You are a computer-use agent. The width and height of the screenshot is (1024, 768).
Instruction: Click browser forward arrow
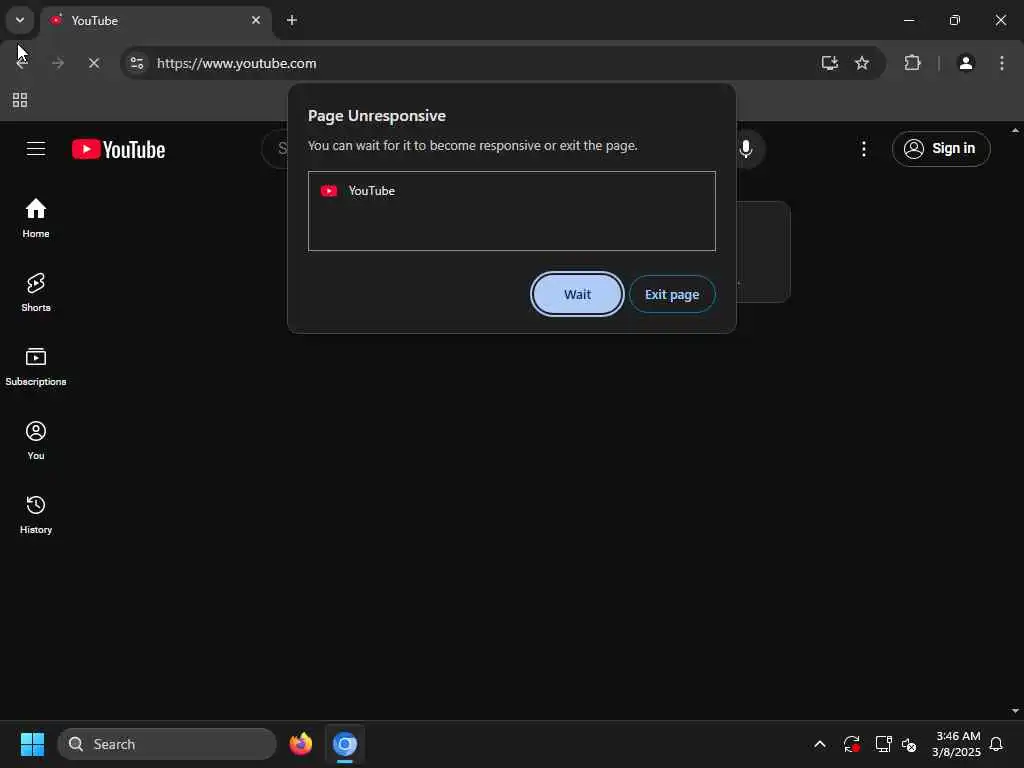coord(58,63)
